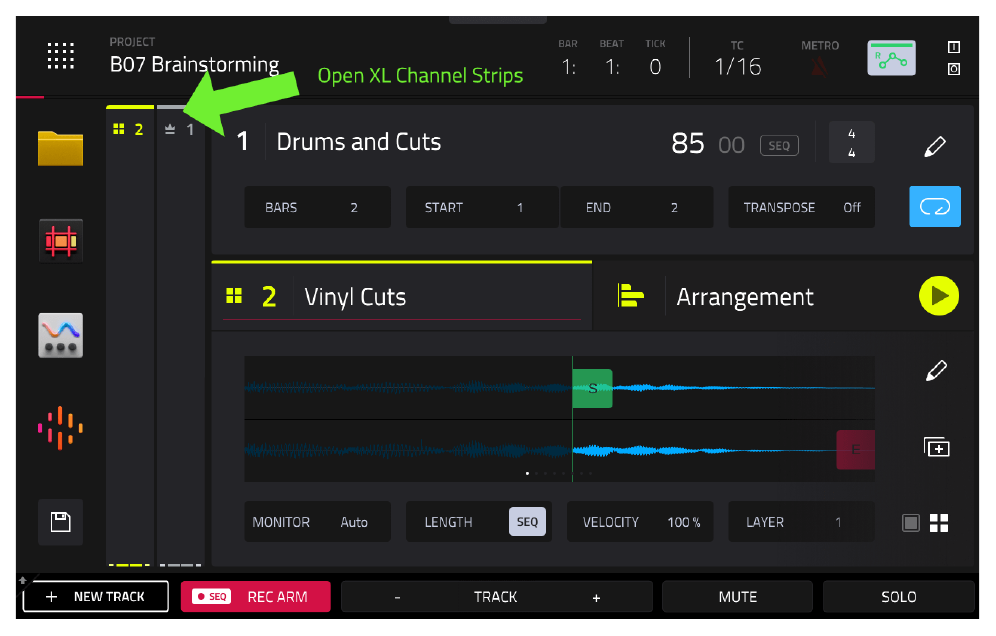
Task: Click the save disk icon
Action: (x=60, y=522)
